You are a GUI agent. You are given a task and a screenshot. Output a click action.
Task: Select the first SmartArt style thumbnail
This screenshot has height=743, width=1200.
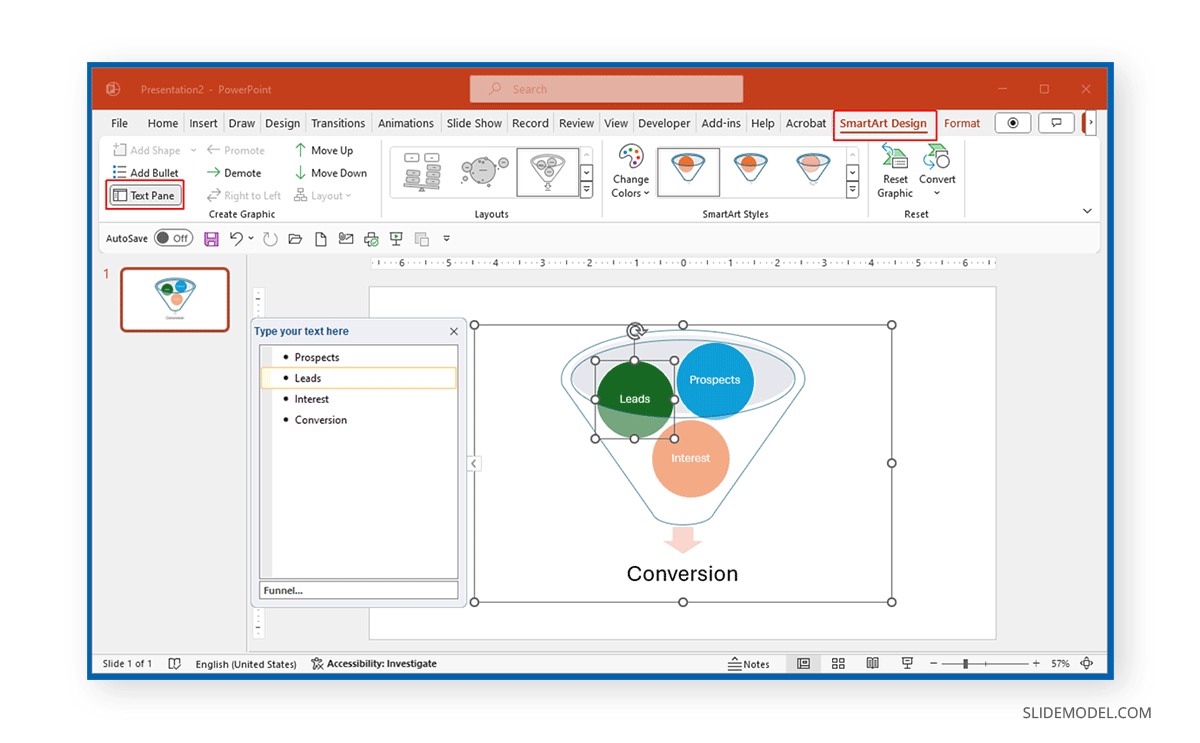pyautogui.click(x=688, y=172)
